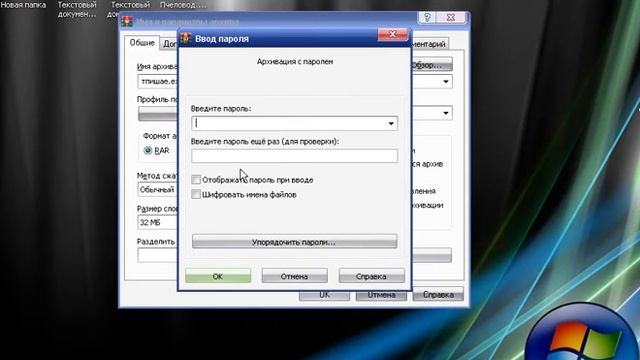Confirm password with the green OK button
Image resolution: width=640 pixels, height=360 pixels.
pos(218,276)
